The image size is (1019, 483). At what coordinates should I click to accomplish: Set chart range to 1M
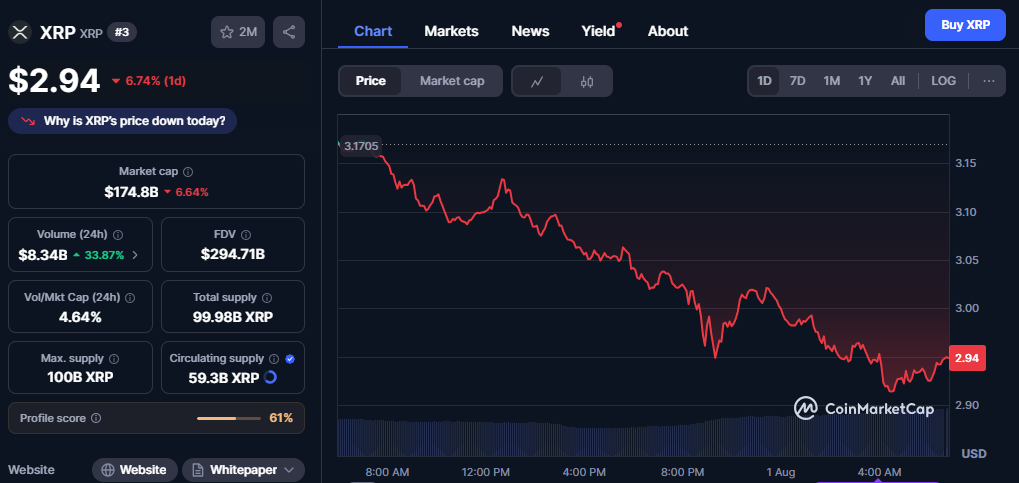click(831, 81)
